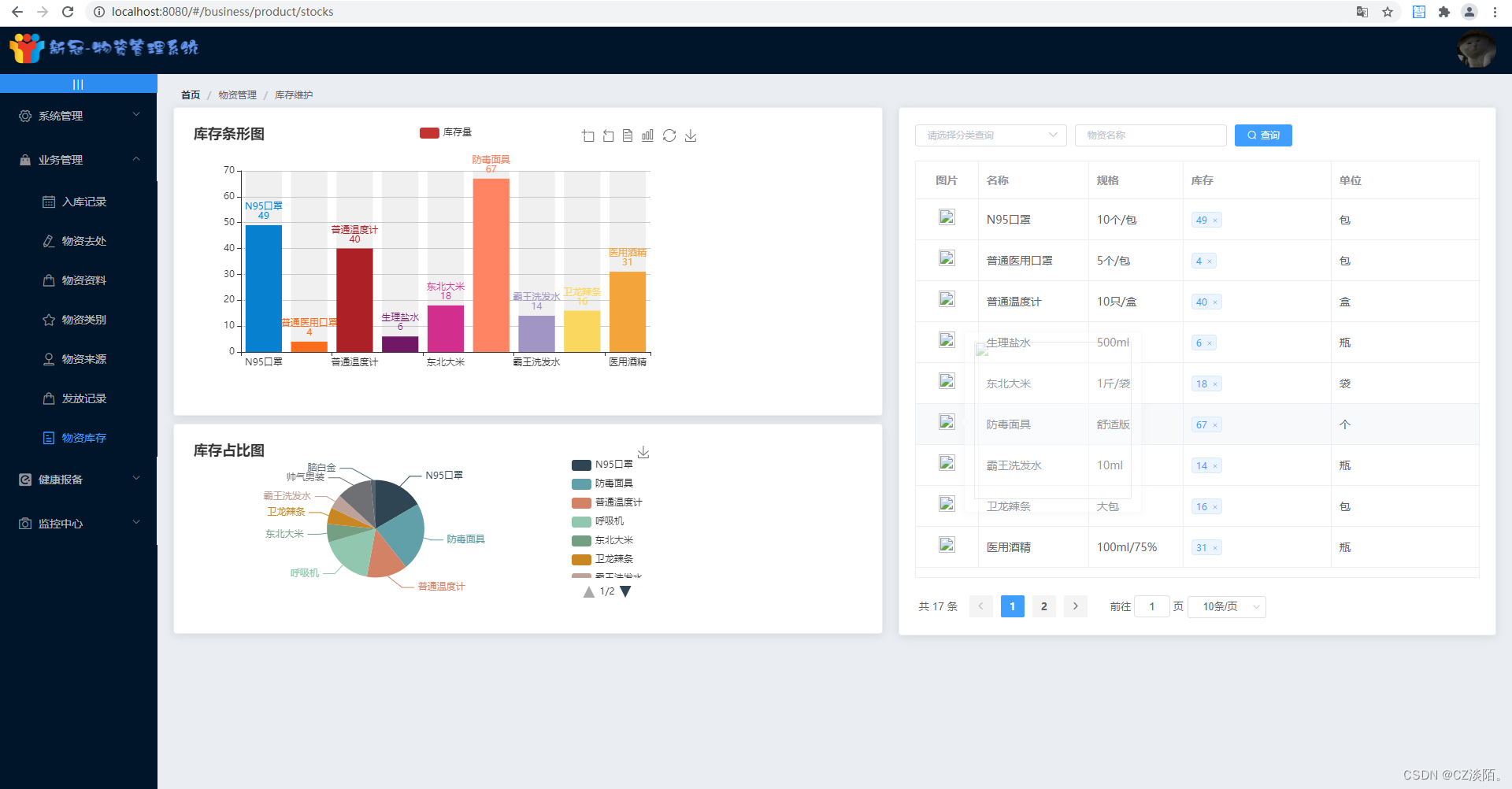Screen dimensions: 1512x789
Task: Open the 10条/页 page size dropdown
Action: pyautogui.click(x=1228, y=606)
